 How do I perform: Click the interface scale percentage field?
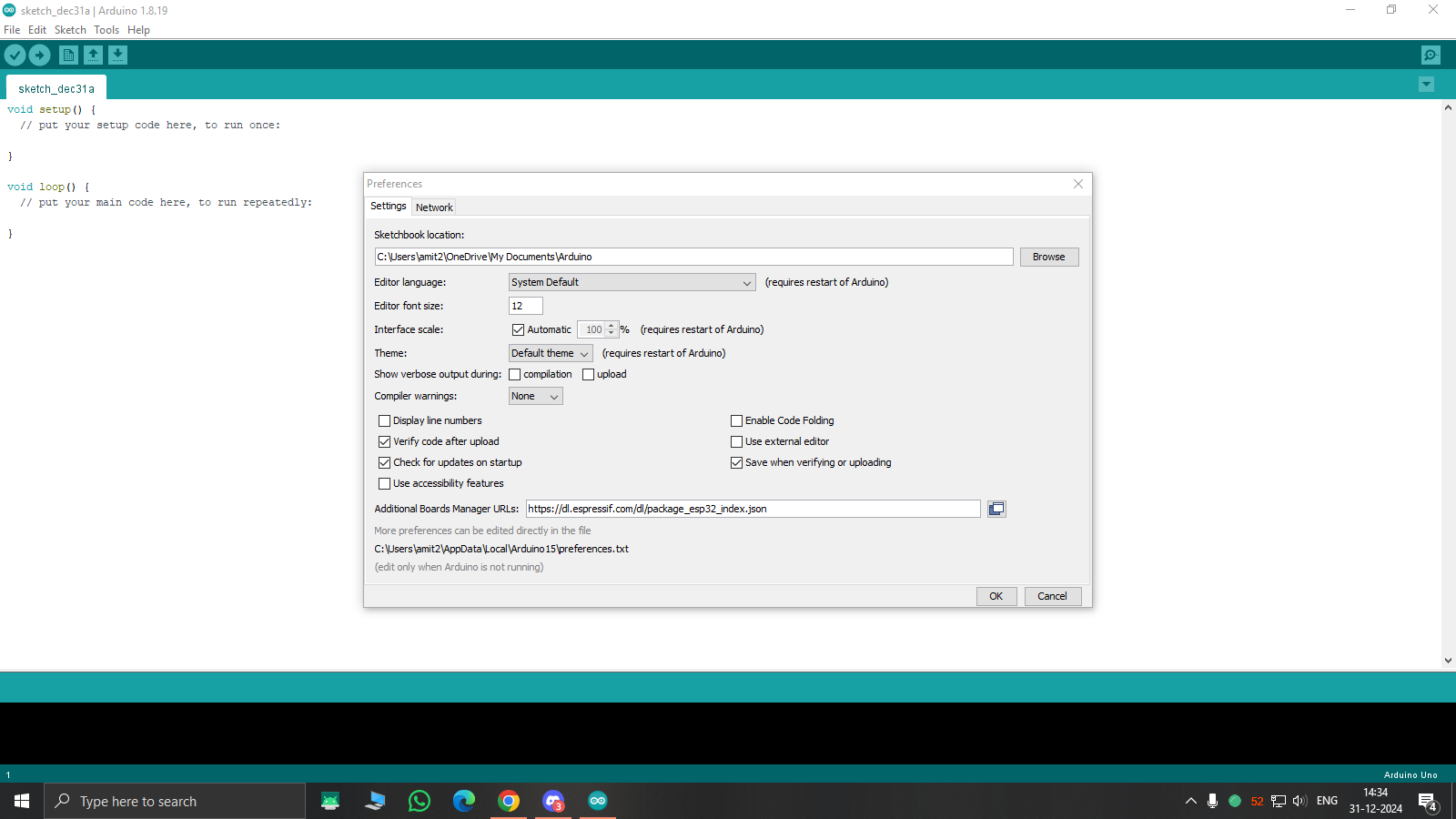pyautogui.click(x=592, y=329)
